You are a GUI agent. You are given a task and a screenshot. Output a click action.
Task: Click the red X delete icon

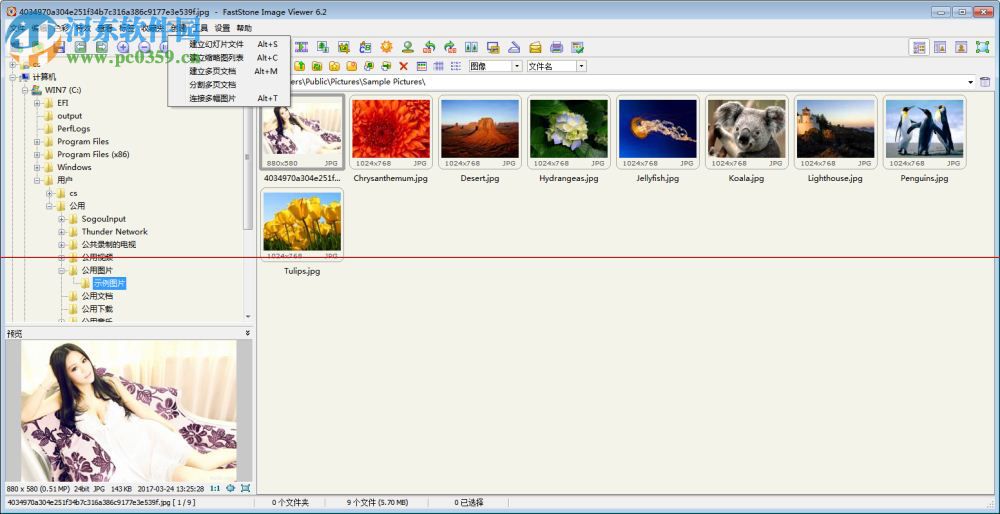[x=403, y=66]
